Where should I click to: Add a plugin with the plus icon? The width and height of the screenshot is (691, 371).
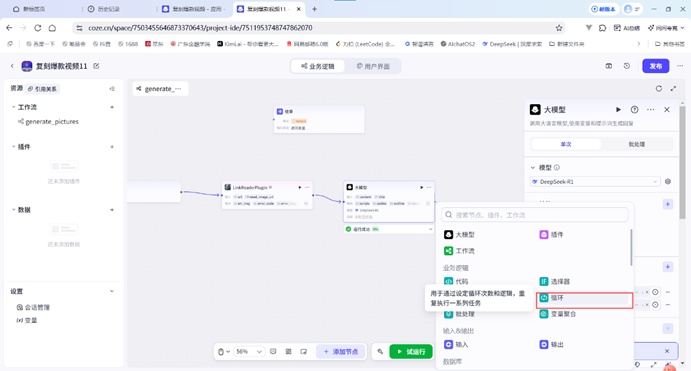click(112, 147)
